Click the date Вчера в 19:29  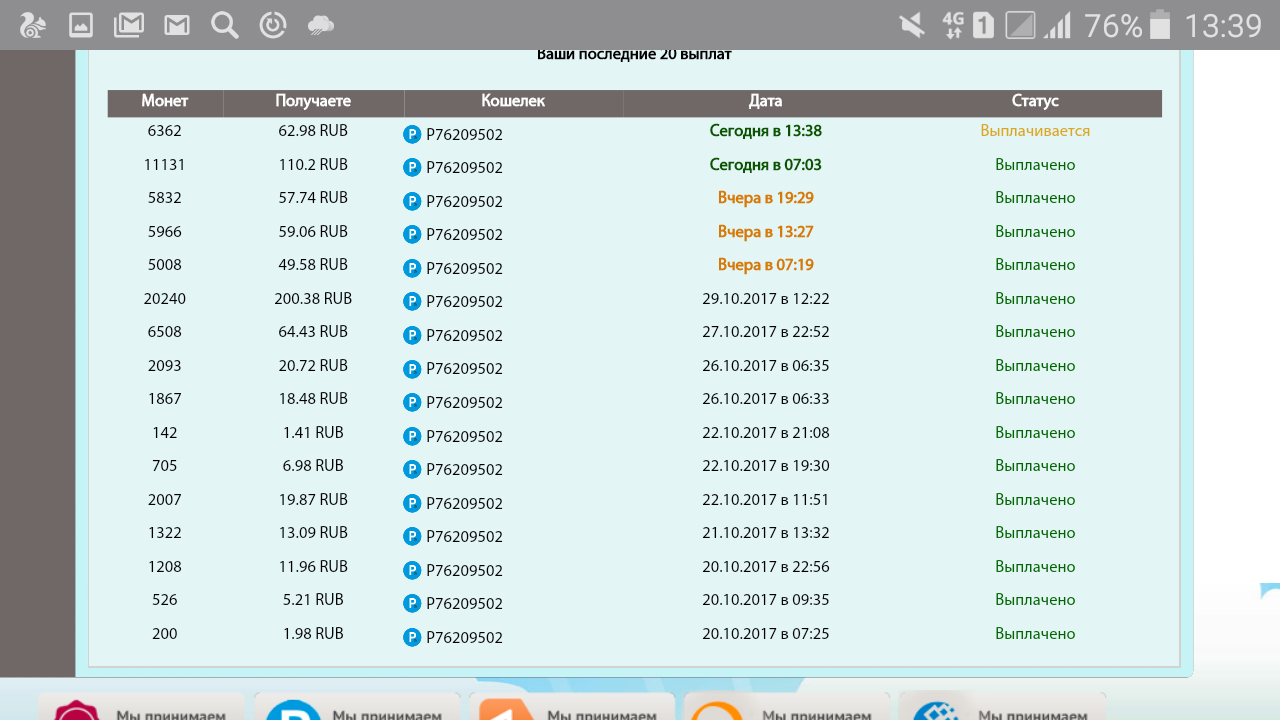(x=765, y=198)
